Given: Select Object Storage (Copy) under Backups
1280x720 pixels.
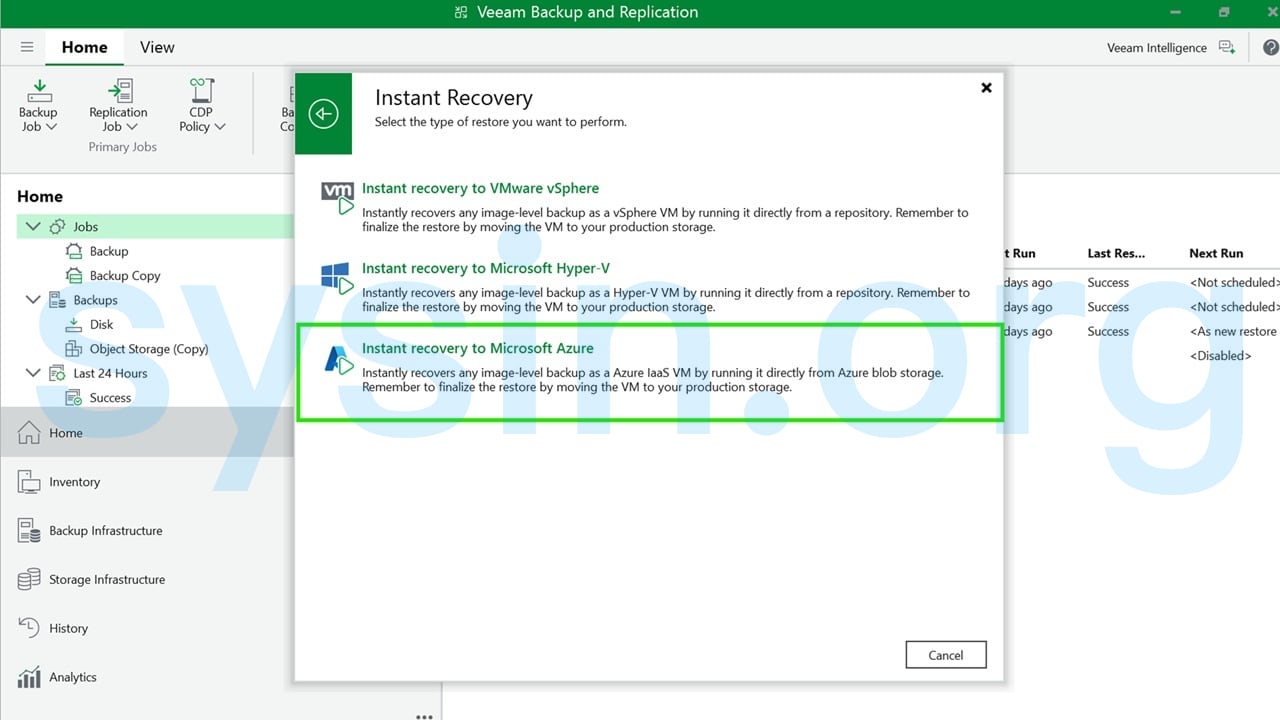Looking at the screenshot, I should pos(147,348).
